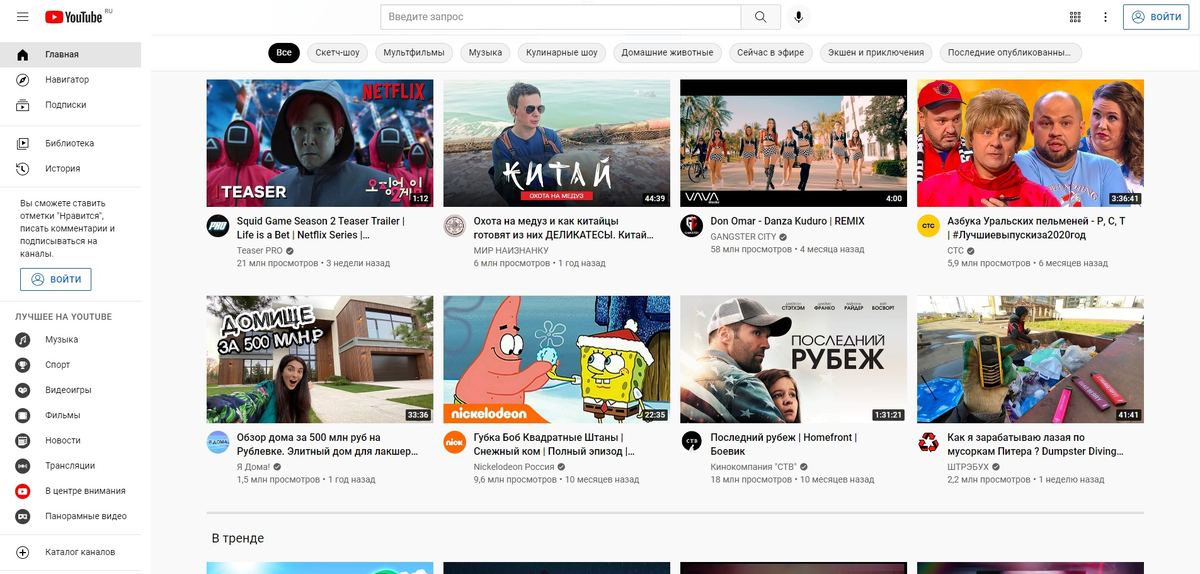Click the В центре внимания icon
The width and height of the screenshot is (1200, 574).
tap(23, 491)
